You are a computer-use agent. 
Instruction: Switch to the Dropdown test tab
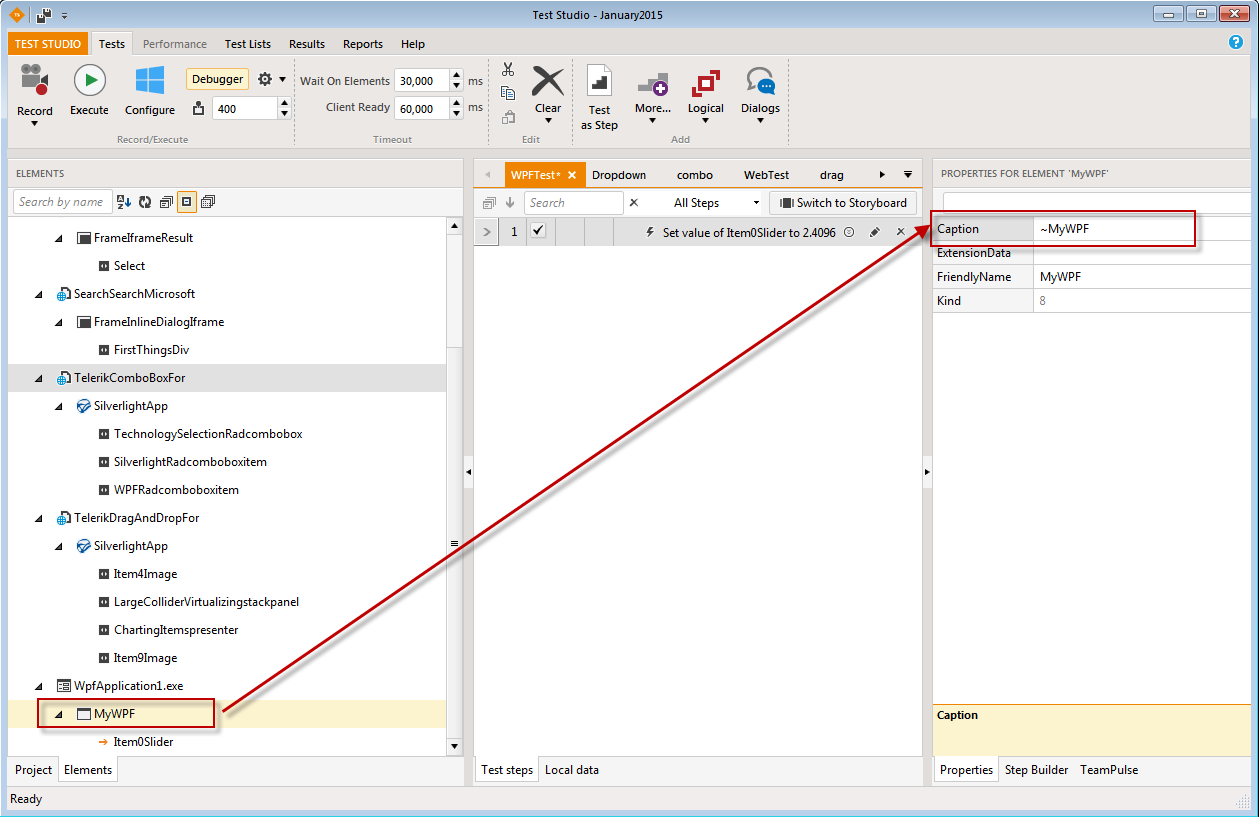click(619, 175)
